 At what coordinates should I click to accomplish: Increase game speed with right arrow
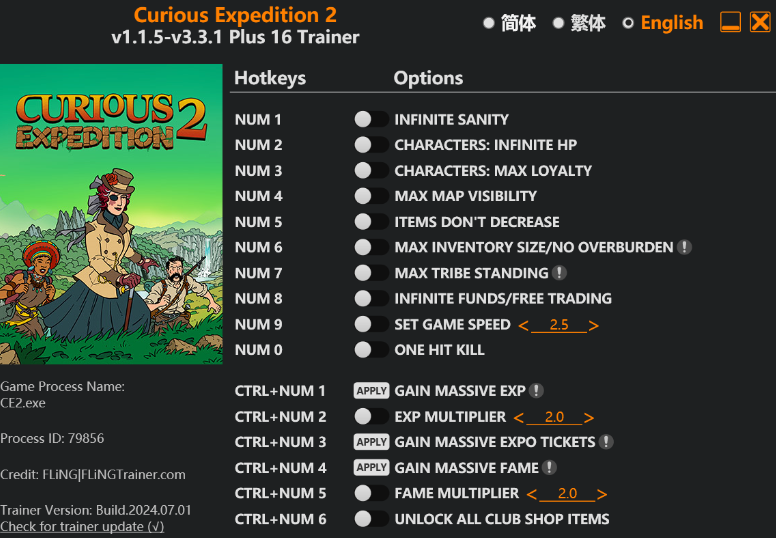(594, 325)
